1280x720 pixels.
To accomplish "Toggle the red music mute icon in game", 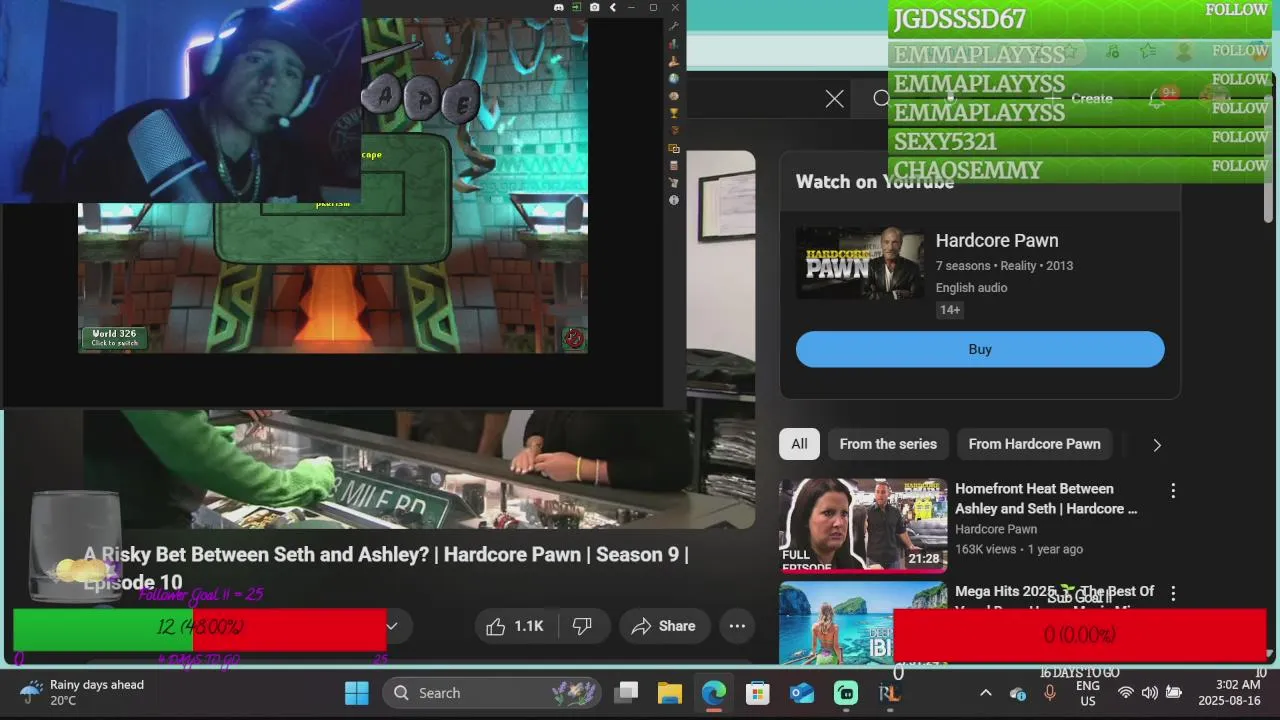I will [x=573, y=338].
